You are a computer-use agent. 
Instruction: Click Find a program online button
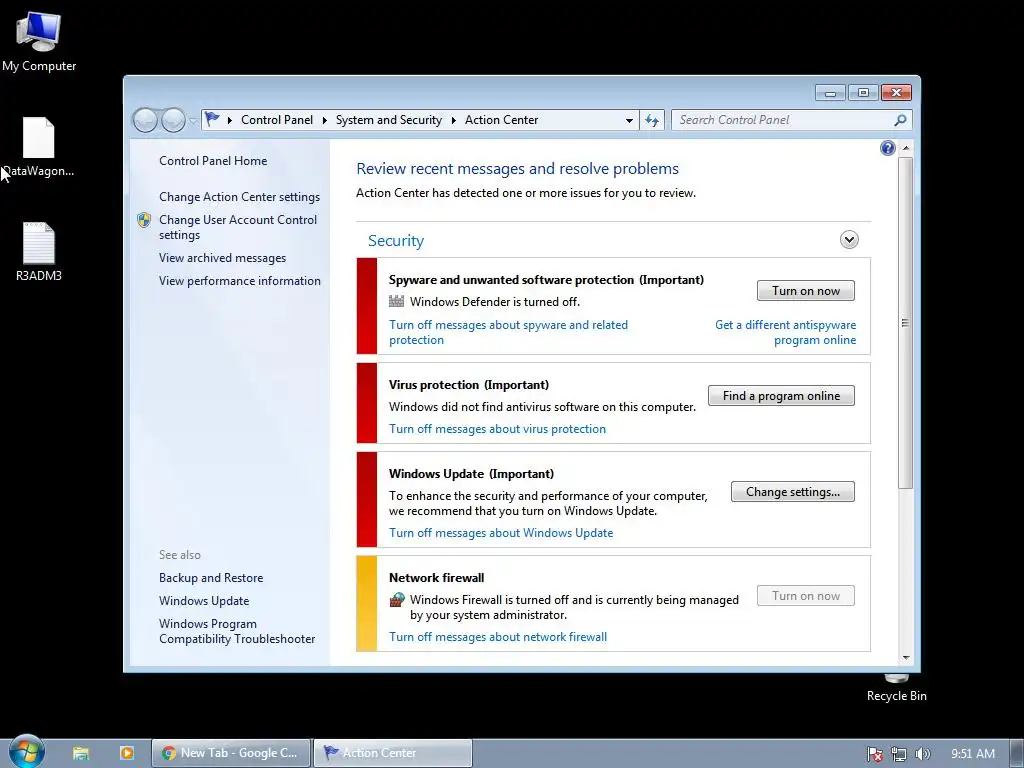781,396
